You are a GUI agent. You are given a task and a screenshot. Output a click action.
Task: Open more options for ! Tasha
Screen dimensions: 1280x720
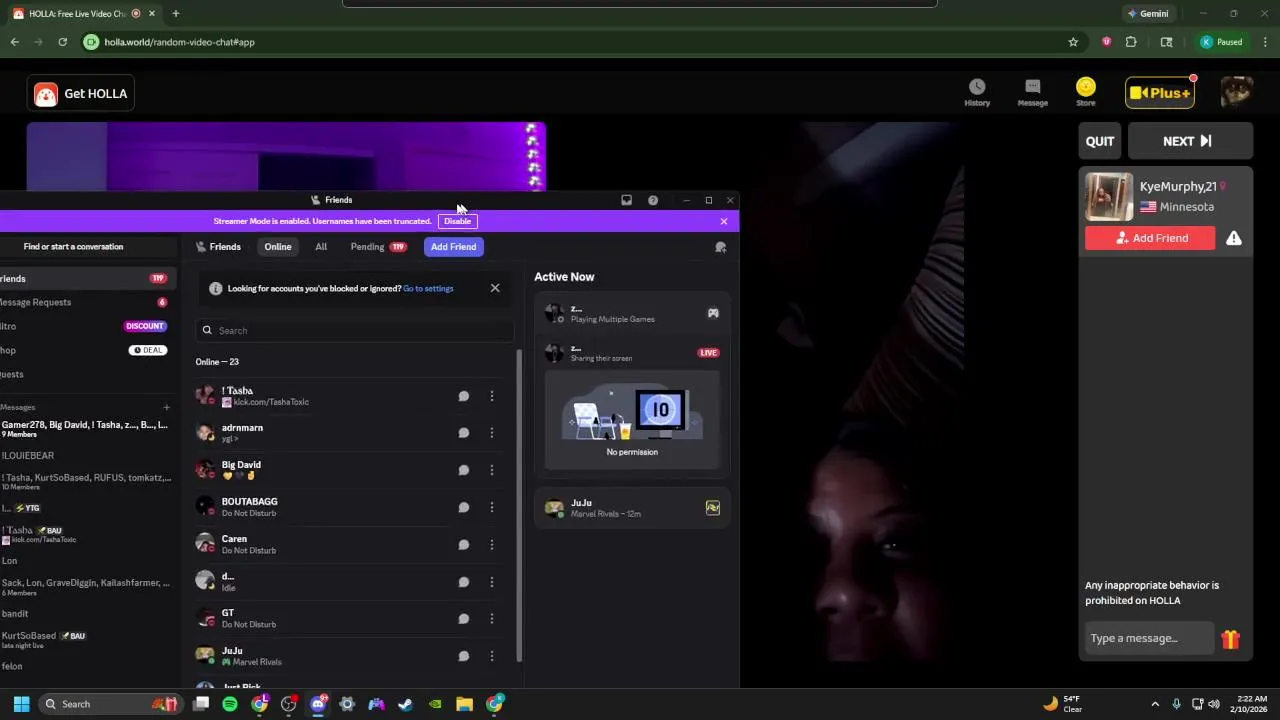click(492, 396)
